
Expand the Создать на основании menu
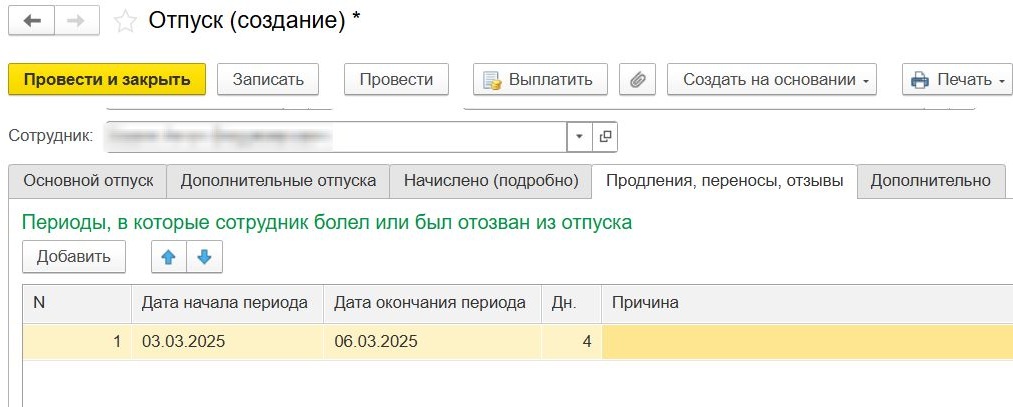coord(772,79)
